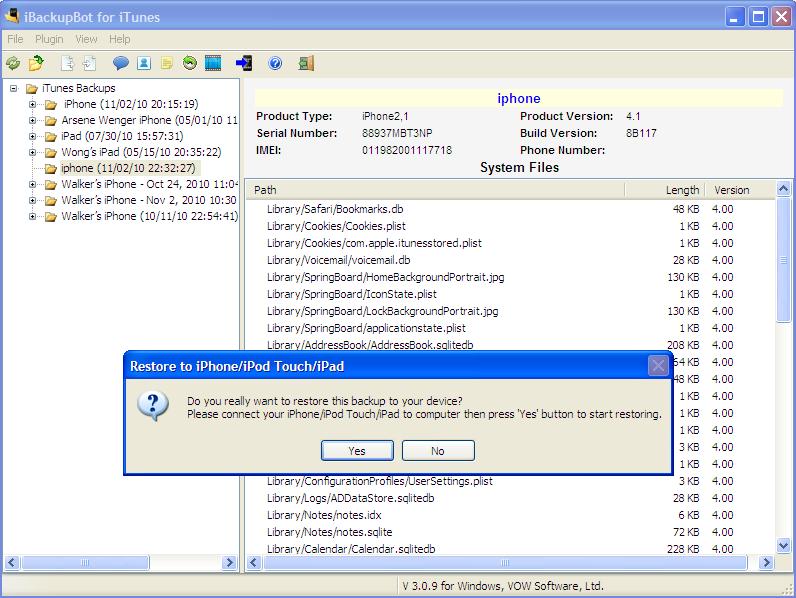Viewport: 796px width, 598px height.
Task: Click tree panel scroll right arrow
Action: [x=229, y=562]
